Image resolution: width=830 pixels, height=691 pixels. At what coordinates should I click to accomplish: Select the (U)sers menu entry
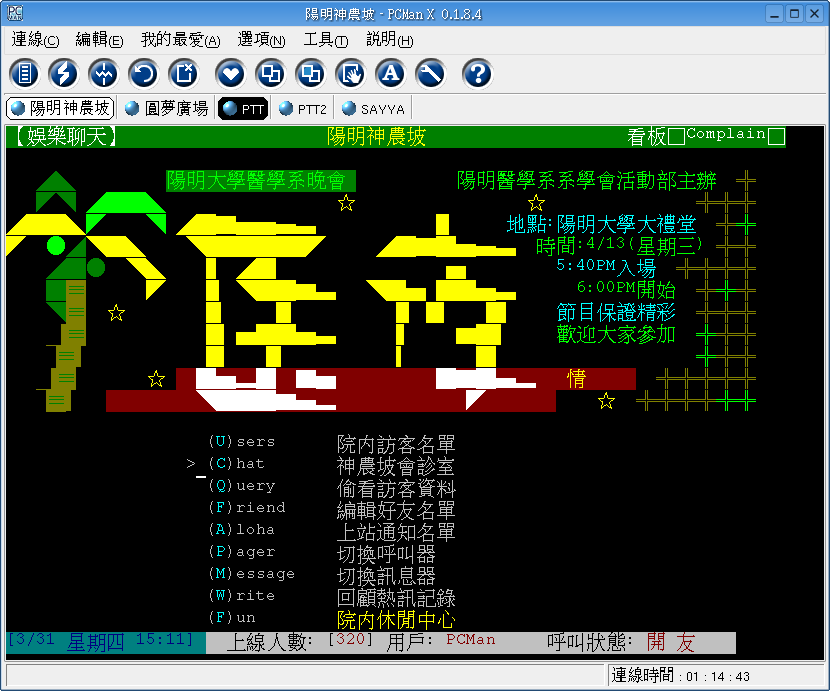(x=241, y=442)
